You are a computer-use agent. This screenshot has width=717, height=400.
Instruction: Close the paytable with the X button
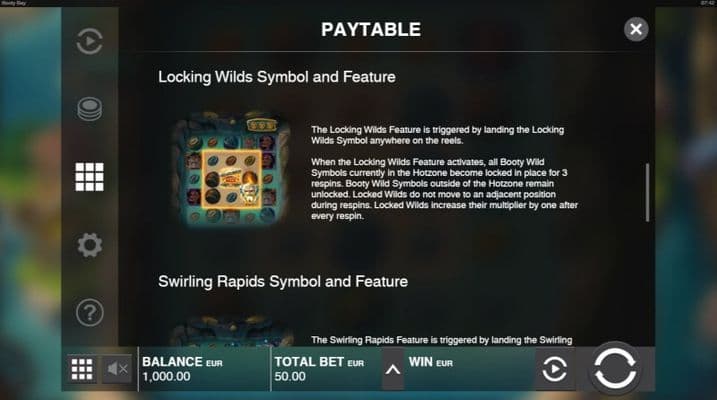(x=636, y=29)
